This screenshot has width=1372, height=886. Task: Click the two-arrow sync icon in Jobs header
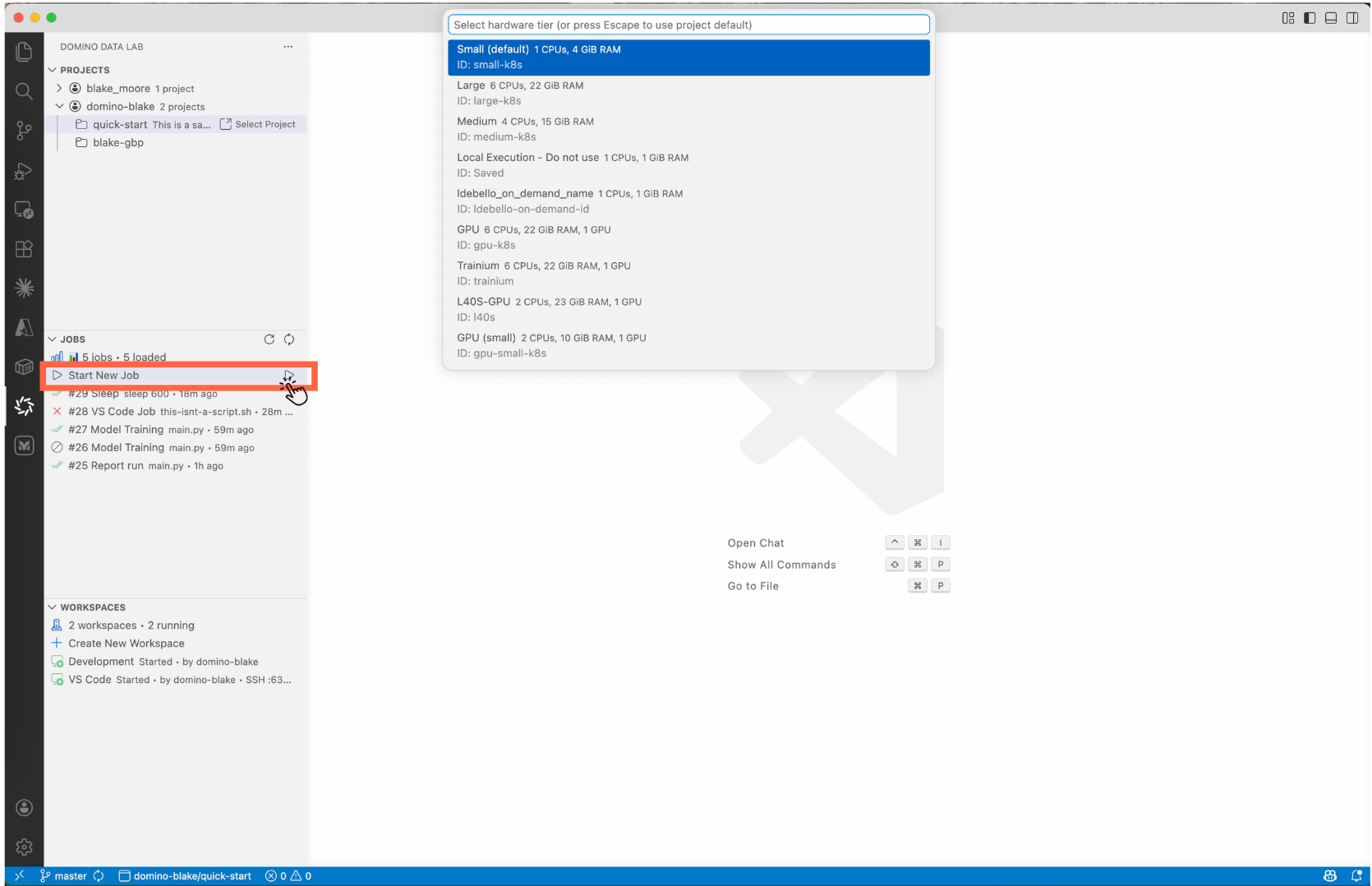pos(289,339)
